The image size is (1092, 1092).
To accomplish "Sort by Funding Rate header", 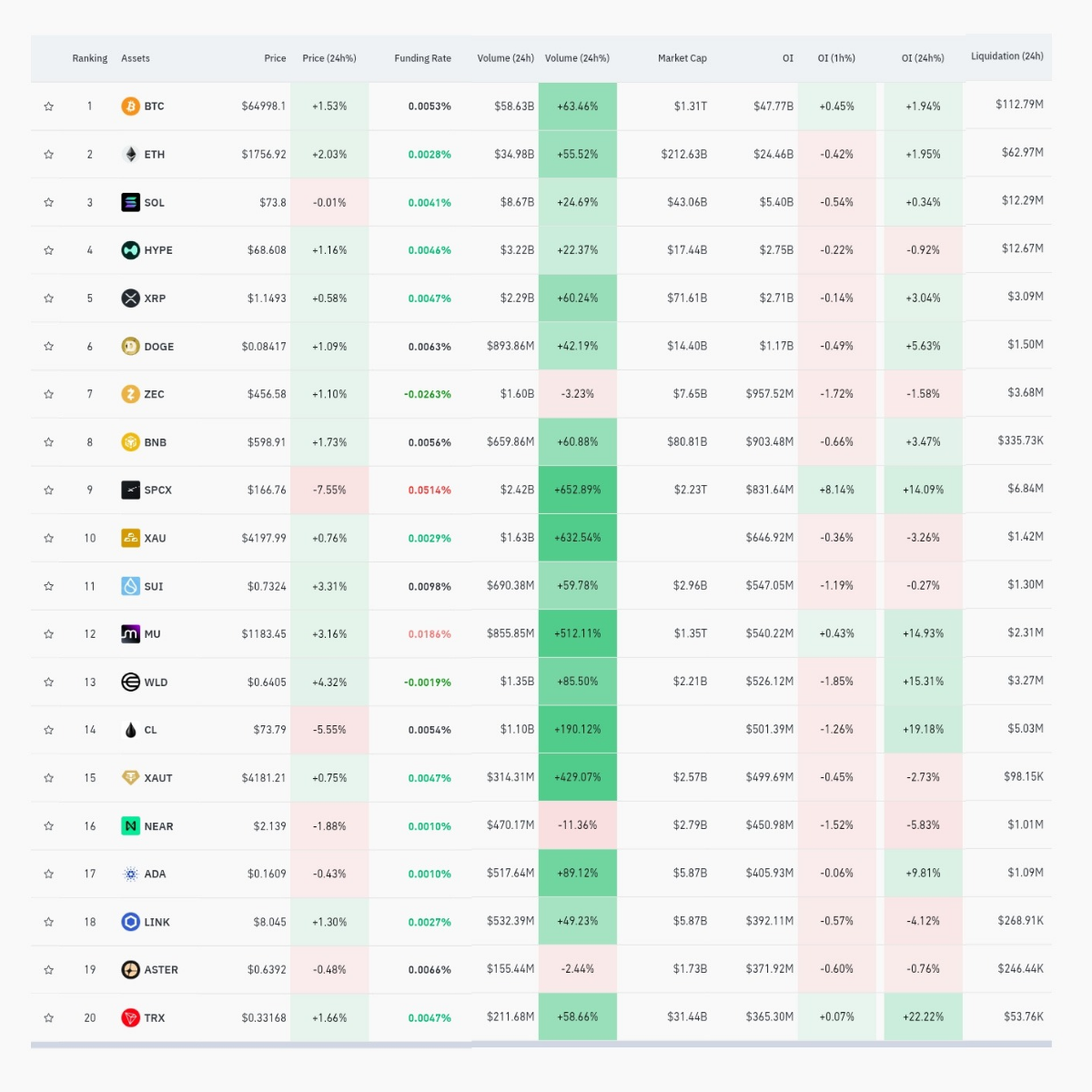I will pyautogui.click(x=422, y=58).
